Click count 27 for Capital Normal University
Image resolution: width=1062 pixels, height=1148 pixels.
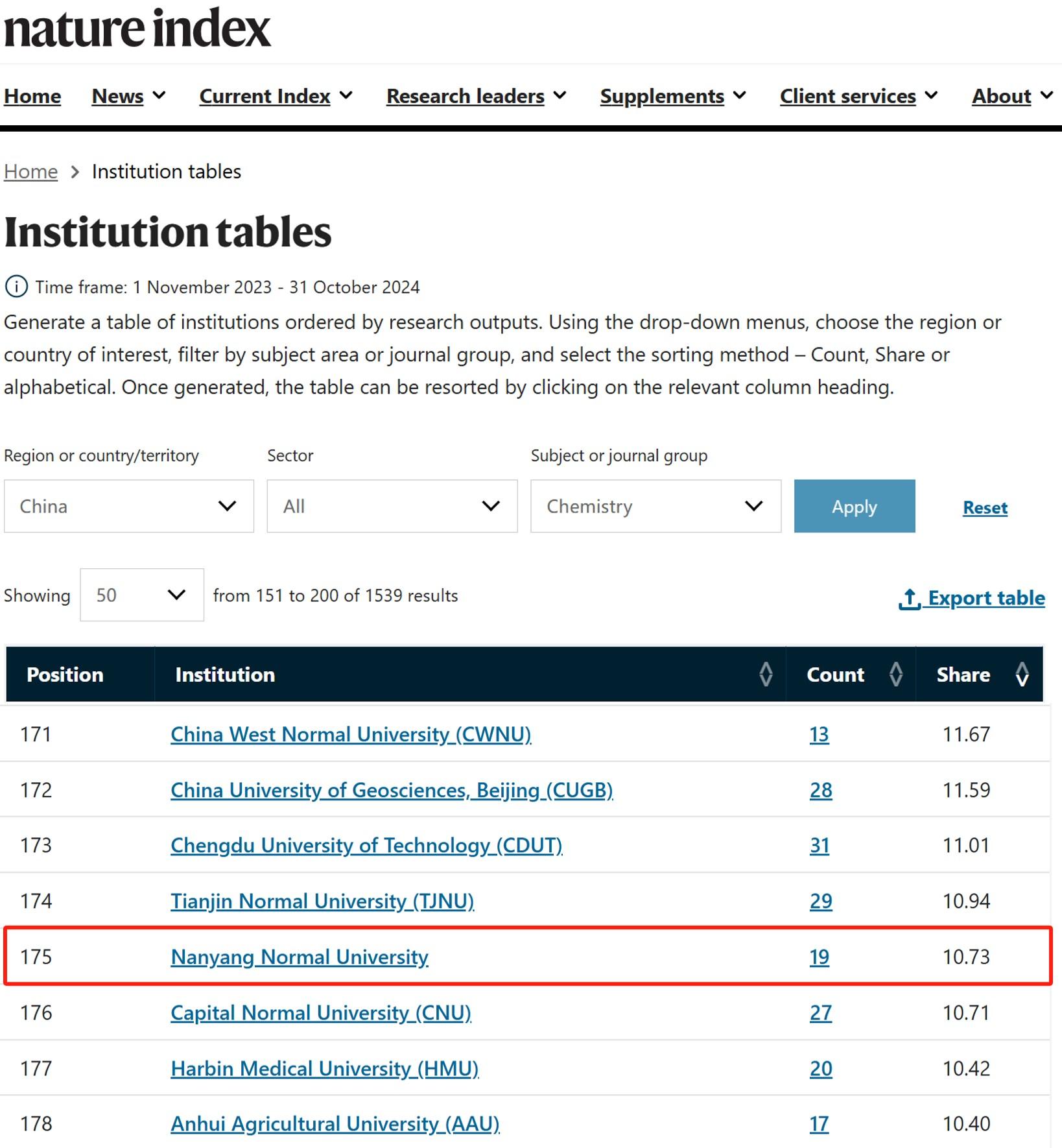(x=821, y=1012)
